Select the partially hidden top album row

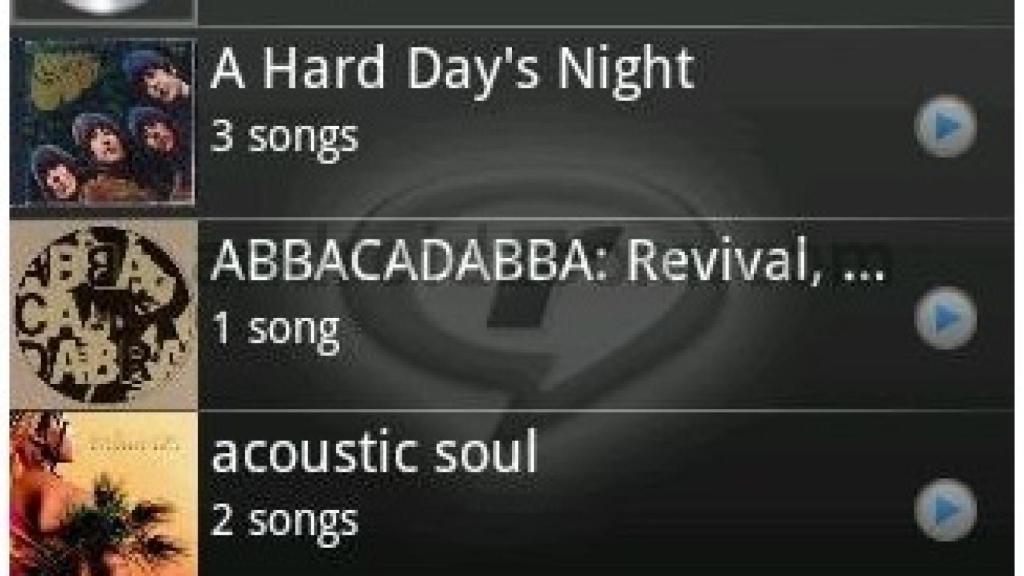pos(512,12)
